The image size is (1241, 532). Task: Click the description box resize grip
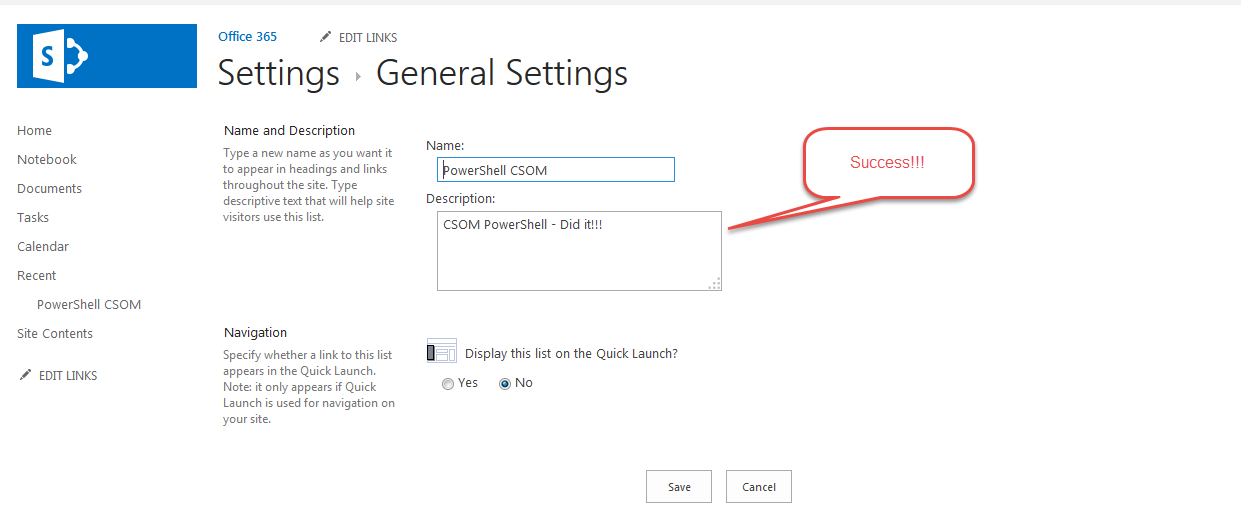(714, 284)
